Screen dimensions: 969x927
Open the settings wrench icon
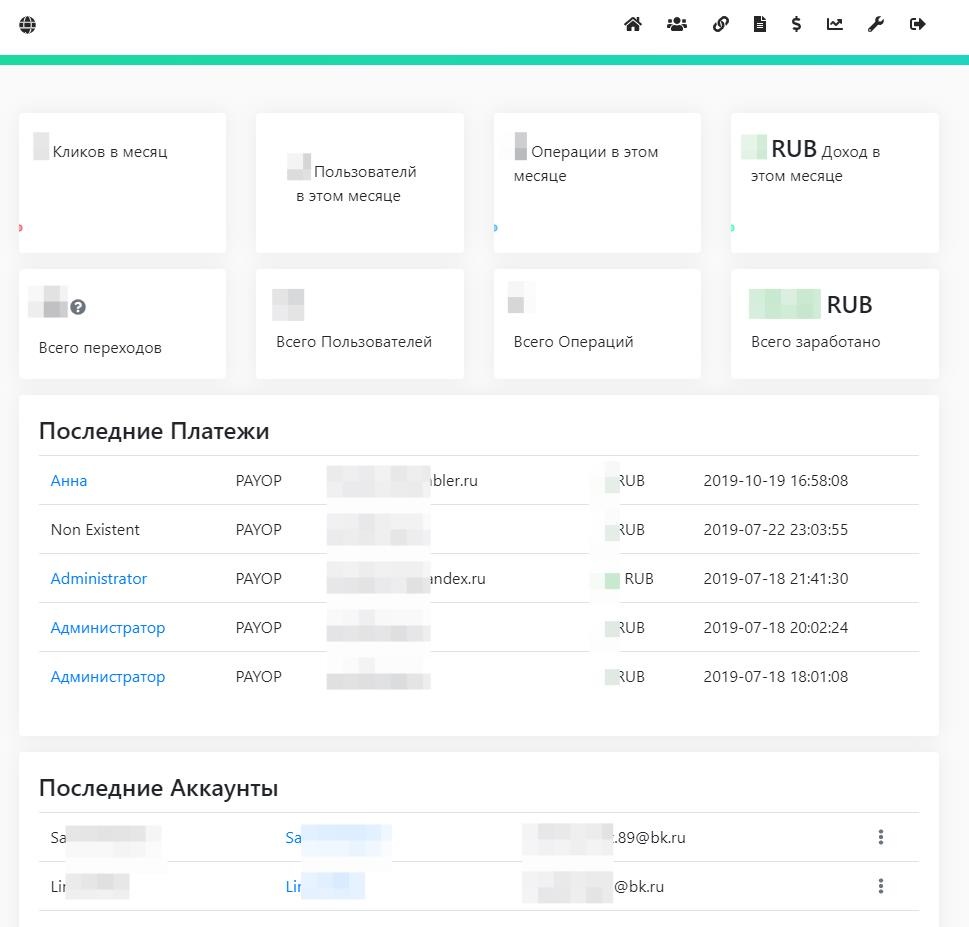tap(876, 24)
